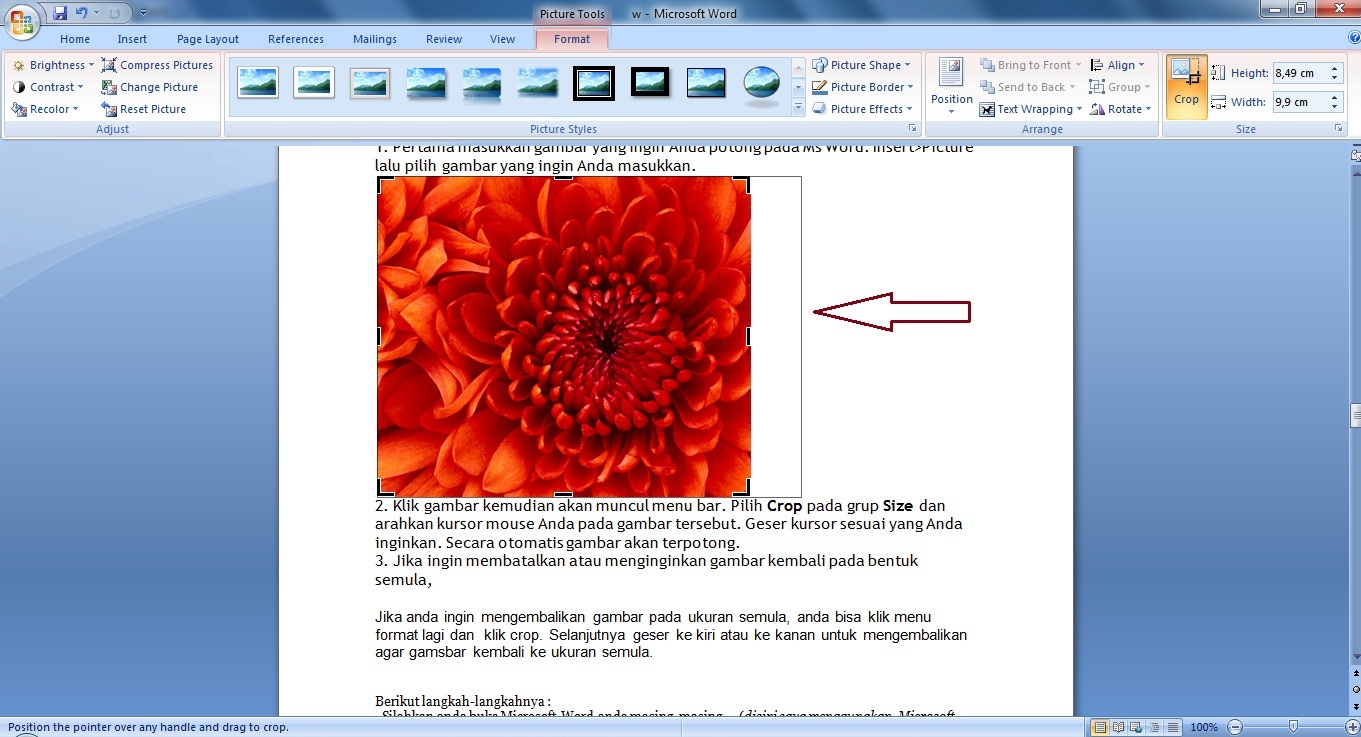Image resolution: width=1361 pixels, height=737 pixels.
Task: Apply the second picture style with white frame
Action: [314, 83]
